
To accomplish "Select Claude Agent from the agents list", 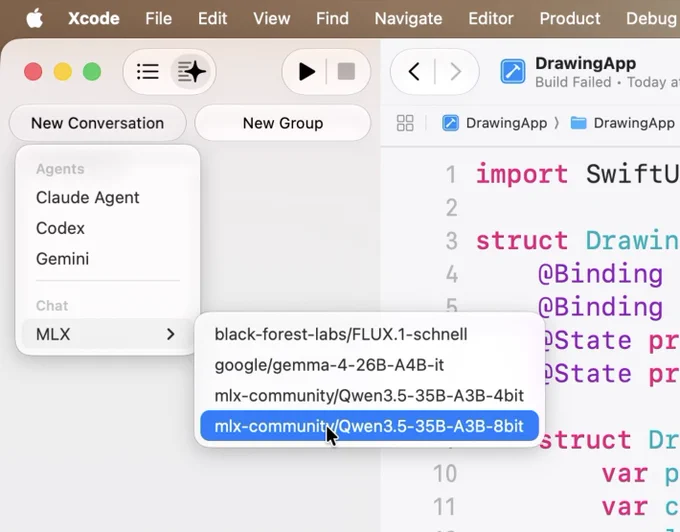I will click(88, 198).
